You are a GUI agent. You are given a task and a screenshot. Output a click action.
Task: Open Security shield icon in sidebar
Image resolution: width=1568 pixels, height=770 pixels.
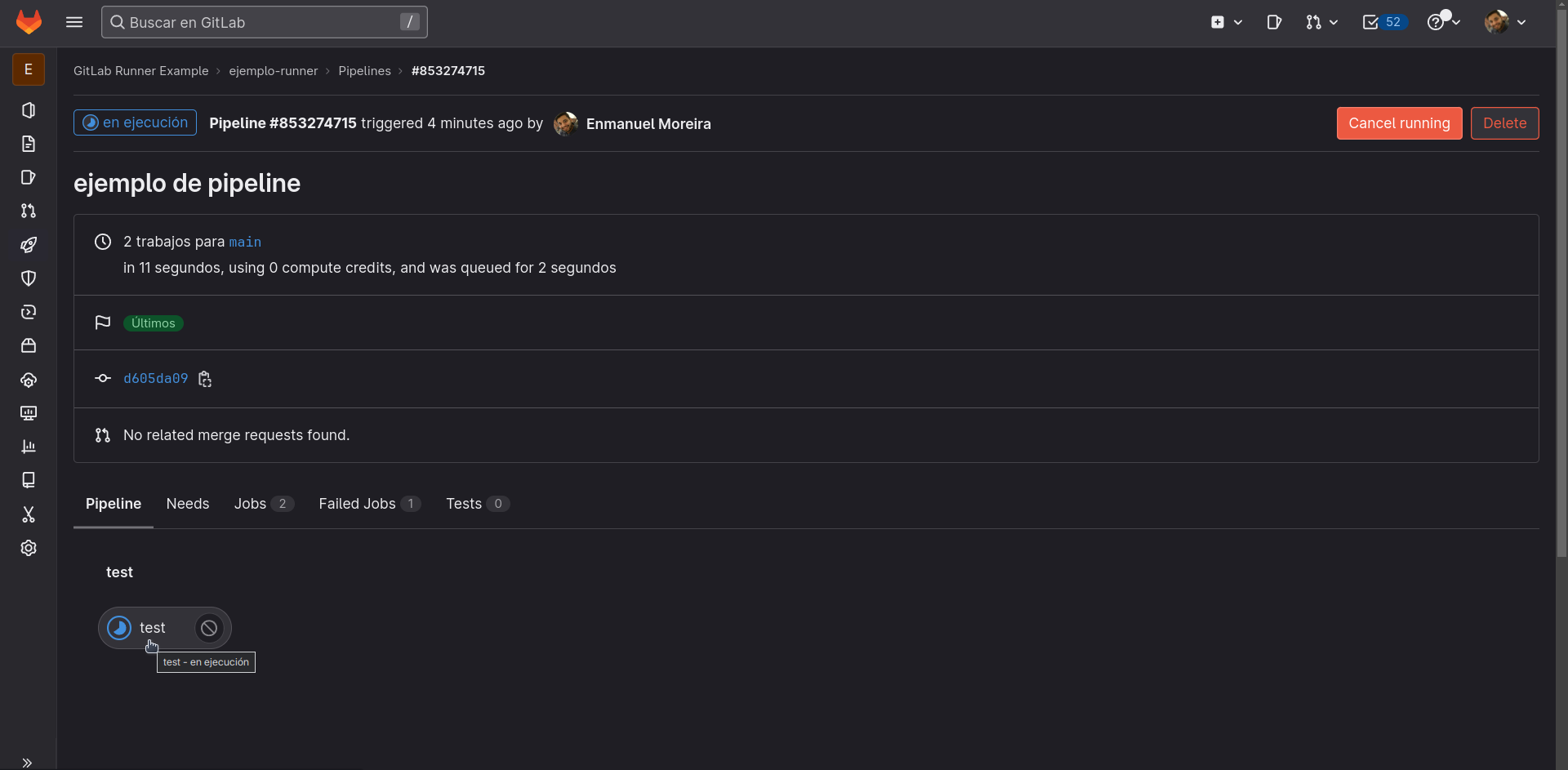[x=29, y=278]
